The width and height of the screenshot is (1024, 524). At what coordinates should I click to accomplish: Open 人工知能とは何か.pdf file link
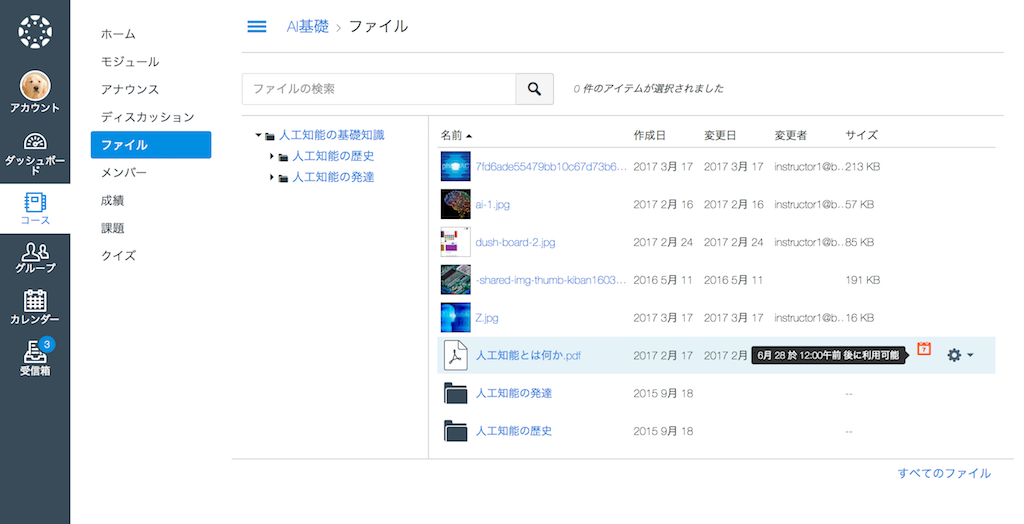click(528, 356)
